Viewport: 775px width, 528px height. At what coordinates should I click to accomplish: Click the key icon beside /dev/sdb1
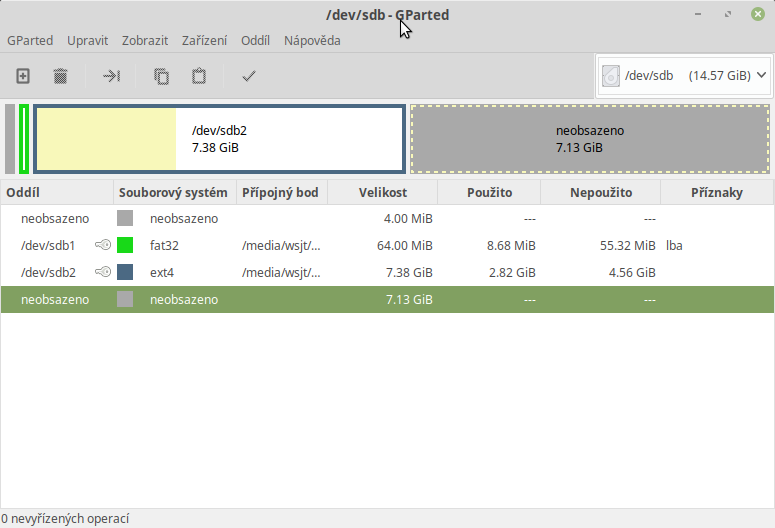[103, 245]
